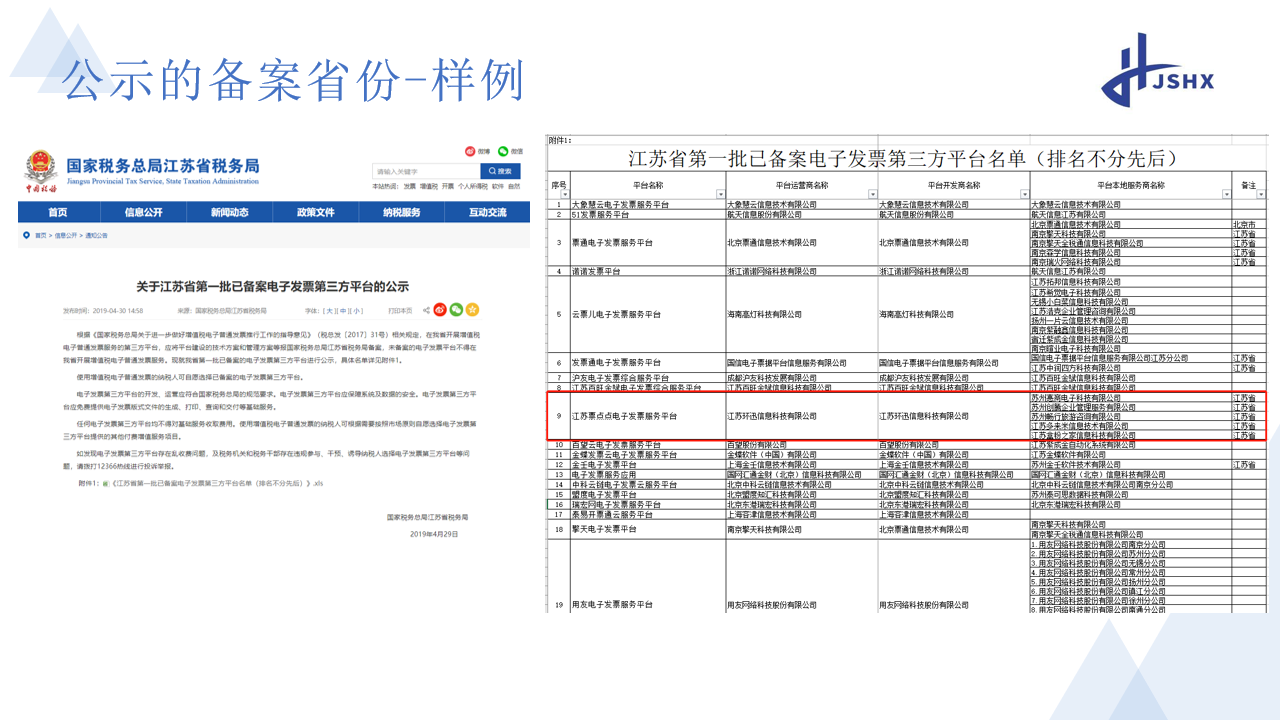Click the gray share icon beside 打印本页
Image resolution: width=1280 pixels, height=720 pixels.
pos(426,310)
